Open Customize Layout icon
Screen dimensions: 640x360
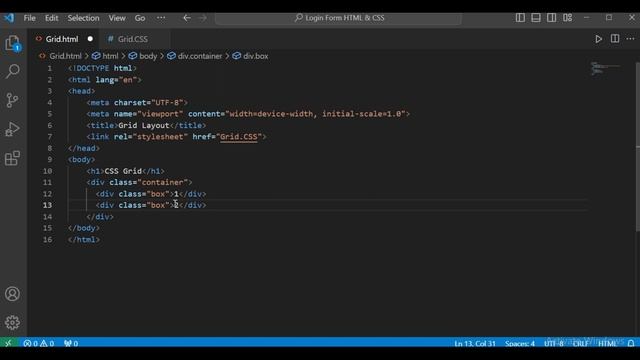click(x=567, y=18)
